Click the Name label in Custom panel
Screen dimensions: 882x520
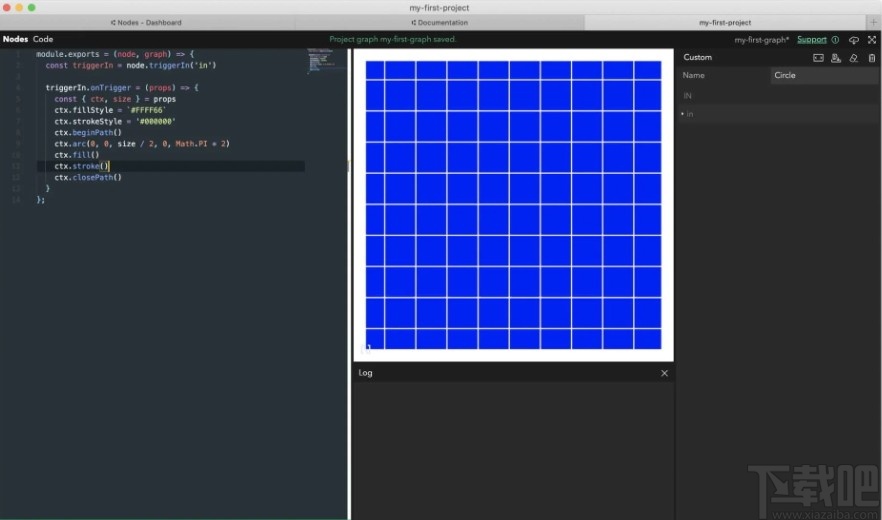(x=693, y=75)
